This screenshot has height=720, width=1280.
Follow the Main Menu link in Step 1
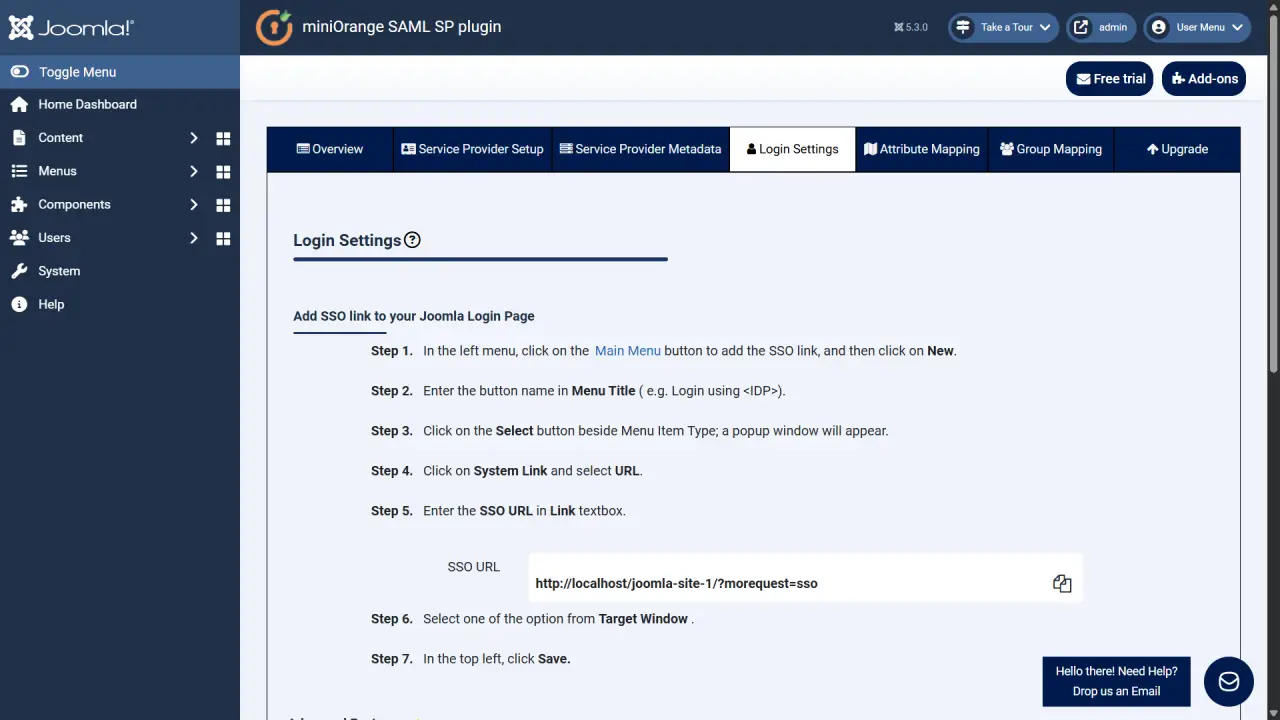(628, 351)
